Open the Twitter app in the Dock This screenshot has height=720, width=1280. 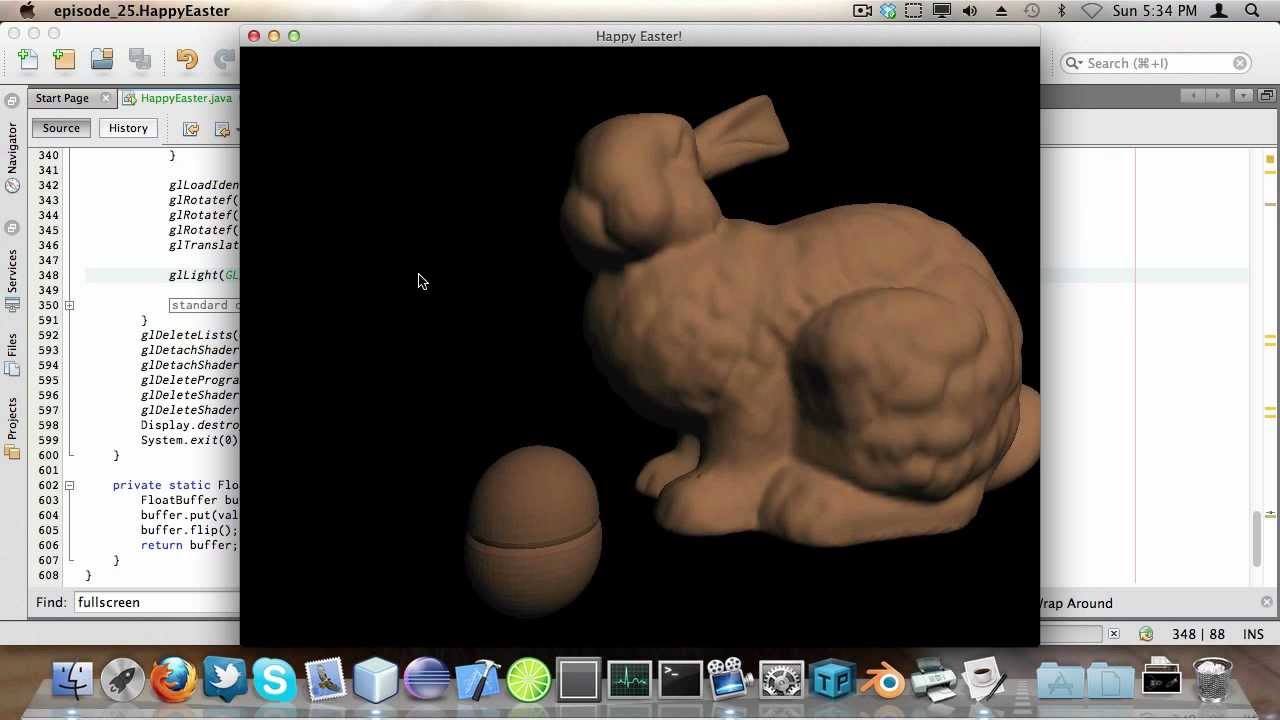pyautogui.click(x=224, y=680)
